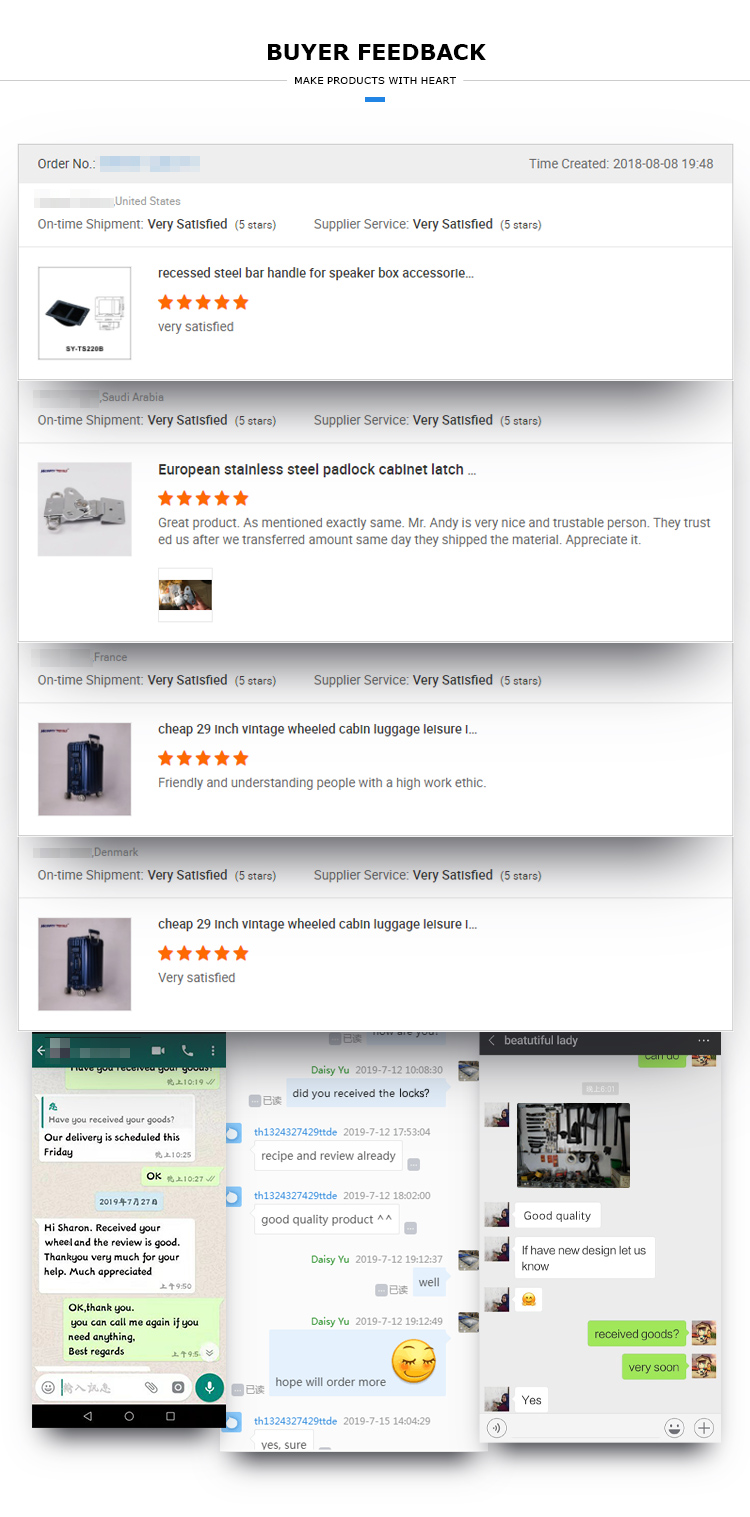Tap the green microphone voice message button
This screenshot has height=1517, width=750.
point(209,1387)
